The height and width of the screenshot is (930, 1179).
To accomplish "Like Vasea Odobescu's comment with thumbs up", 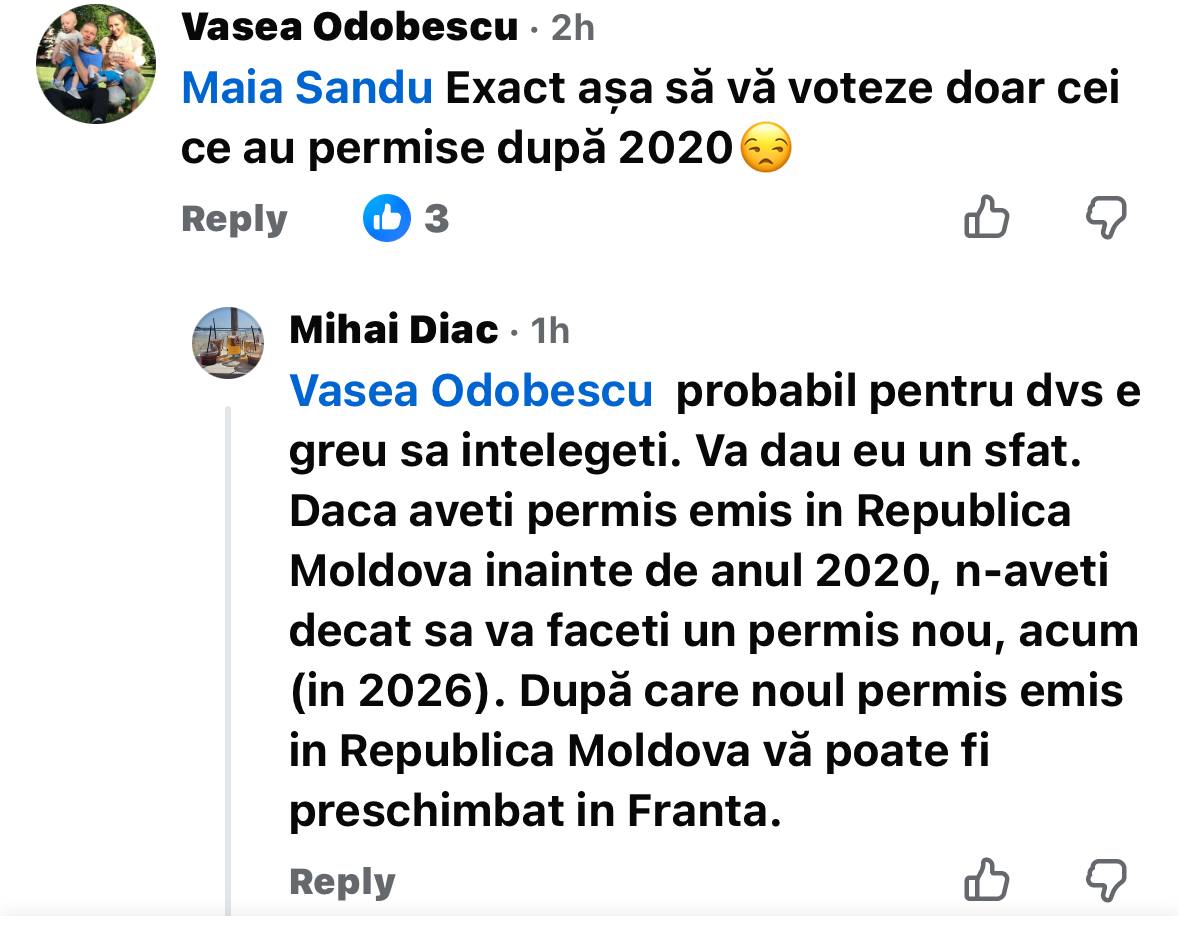I will (986, 217).
